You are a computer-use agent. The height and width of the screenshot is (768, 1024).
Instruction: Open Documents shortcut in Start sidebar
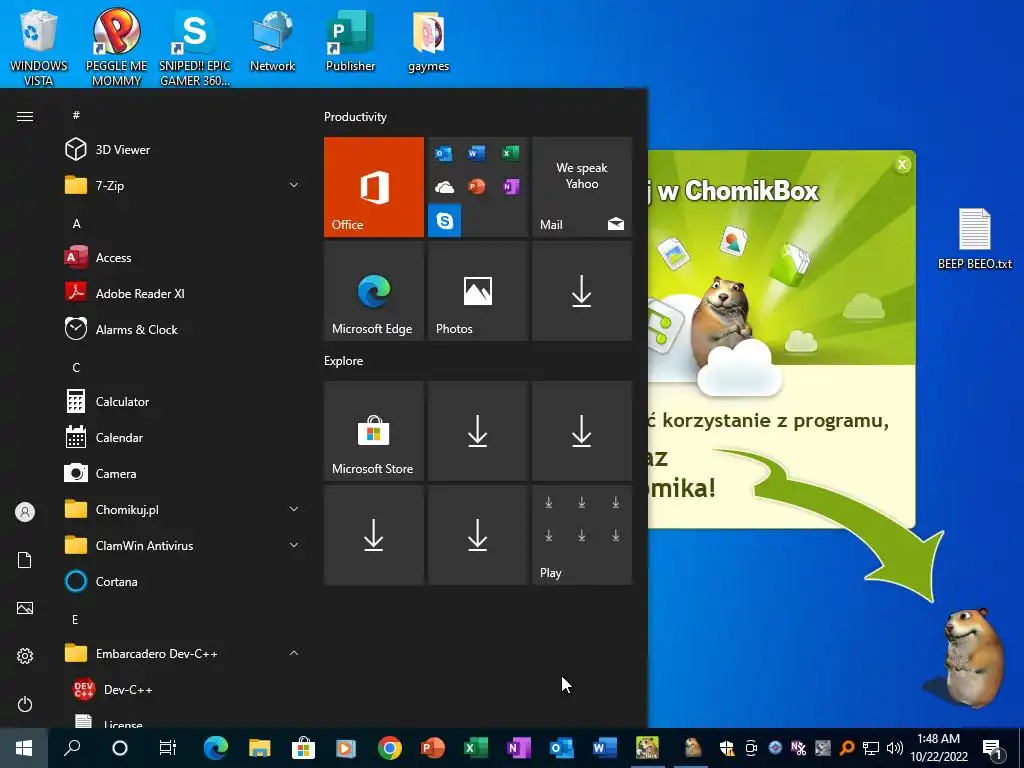click(x=25, y=560)
